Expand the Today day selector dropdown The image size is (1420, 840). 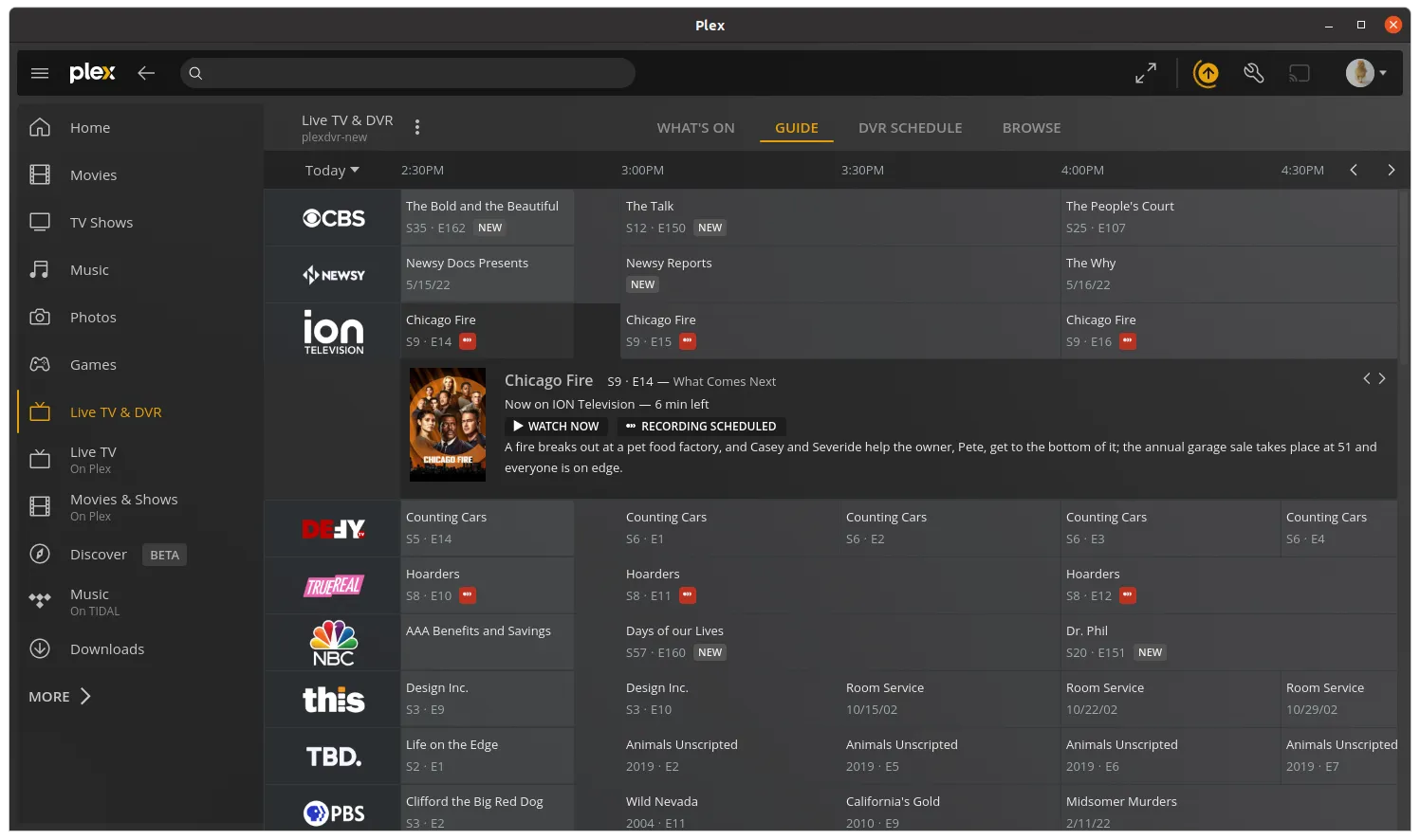point(332,171)
